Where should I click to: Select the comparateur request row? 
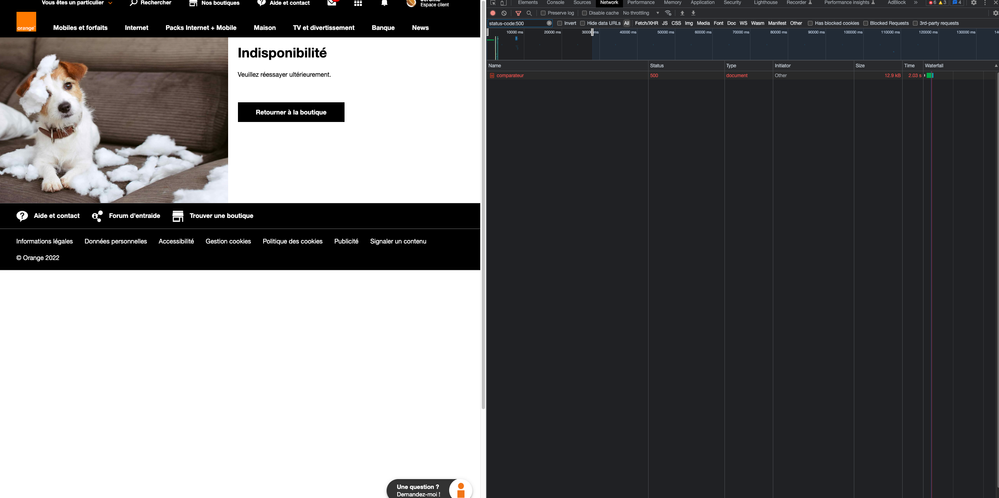coord(743,75)
